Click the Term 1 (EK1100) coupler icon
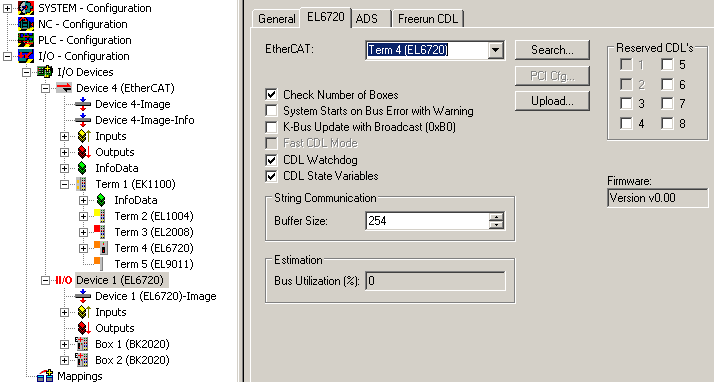This screenshot has width=714, height=382. [82, 184]
